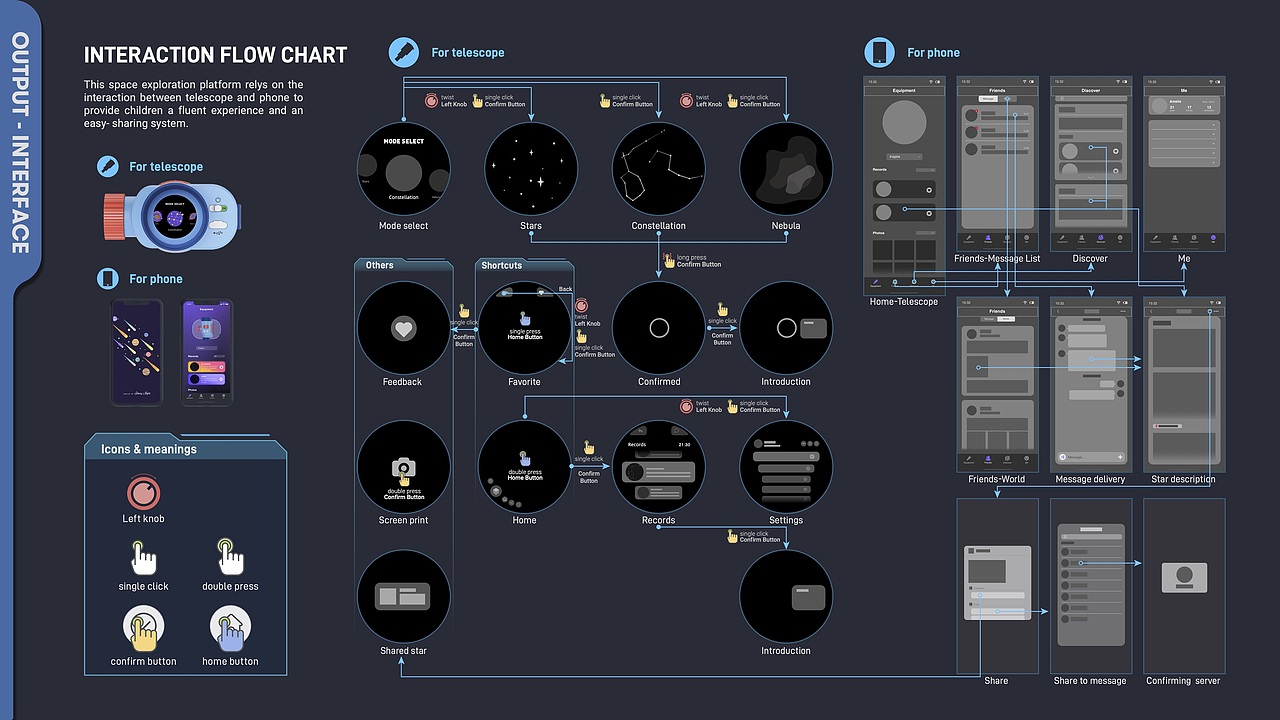Open the Introduction screen below the Settings screen
The image size is (1280, 720).
[x=786, y=596]
